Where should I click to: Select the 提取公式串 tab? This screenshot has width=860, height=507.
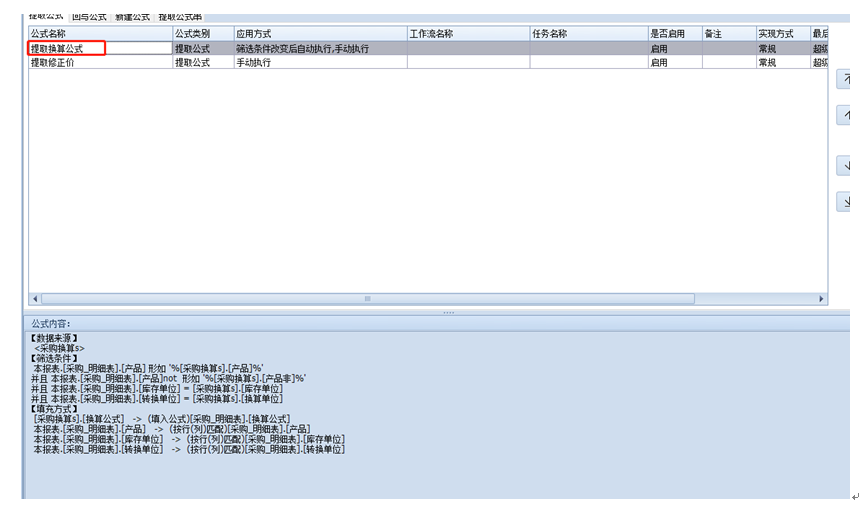[x=180, y=17]
